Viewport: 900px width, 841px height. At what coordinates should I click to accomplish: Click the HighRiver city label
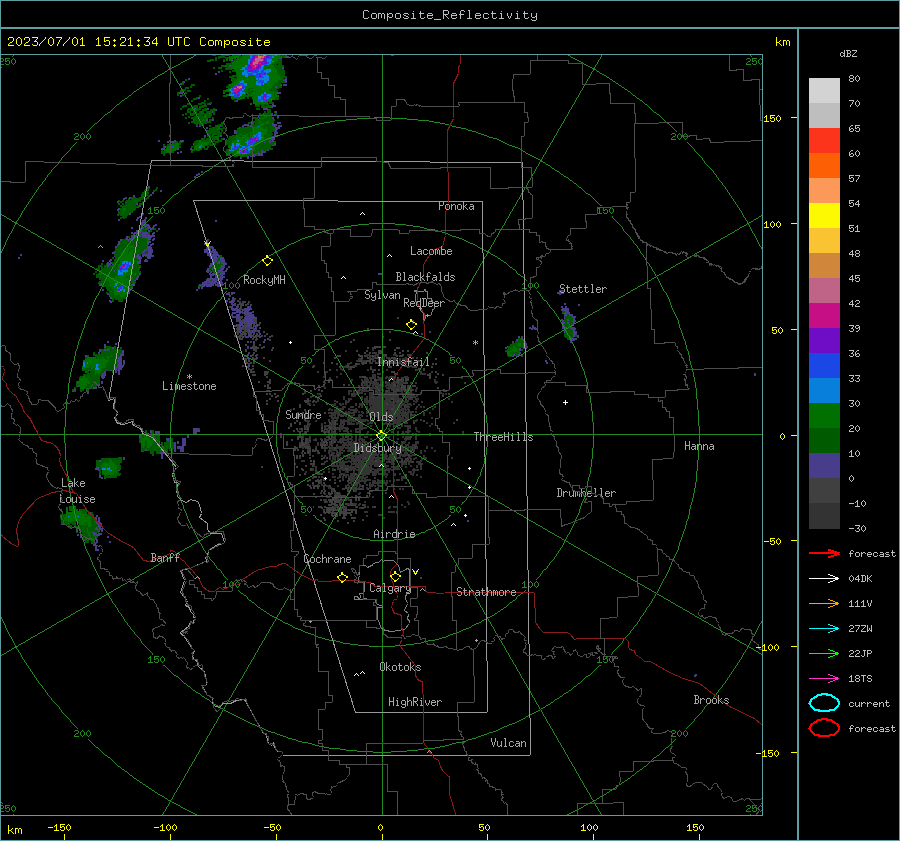pos(415,702)
